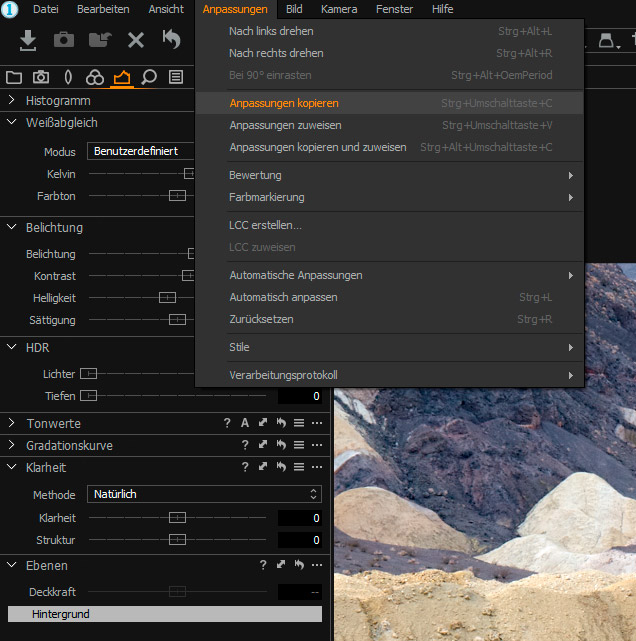Open the Bearbeiten menu

(x=103, y=9)
